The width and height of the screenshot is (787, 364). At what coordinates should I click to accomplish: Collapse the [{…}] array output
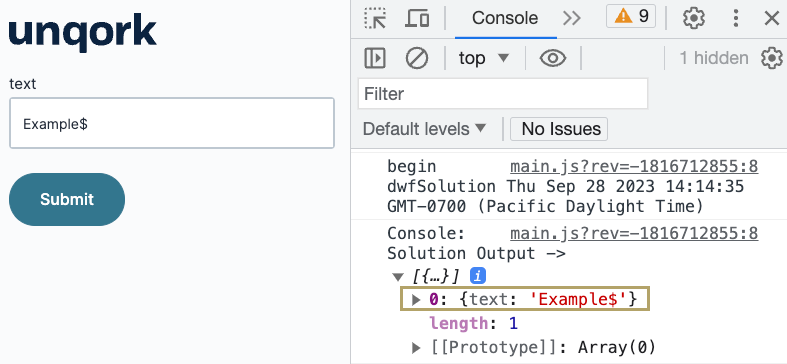pos(398,276)
